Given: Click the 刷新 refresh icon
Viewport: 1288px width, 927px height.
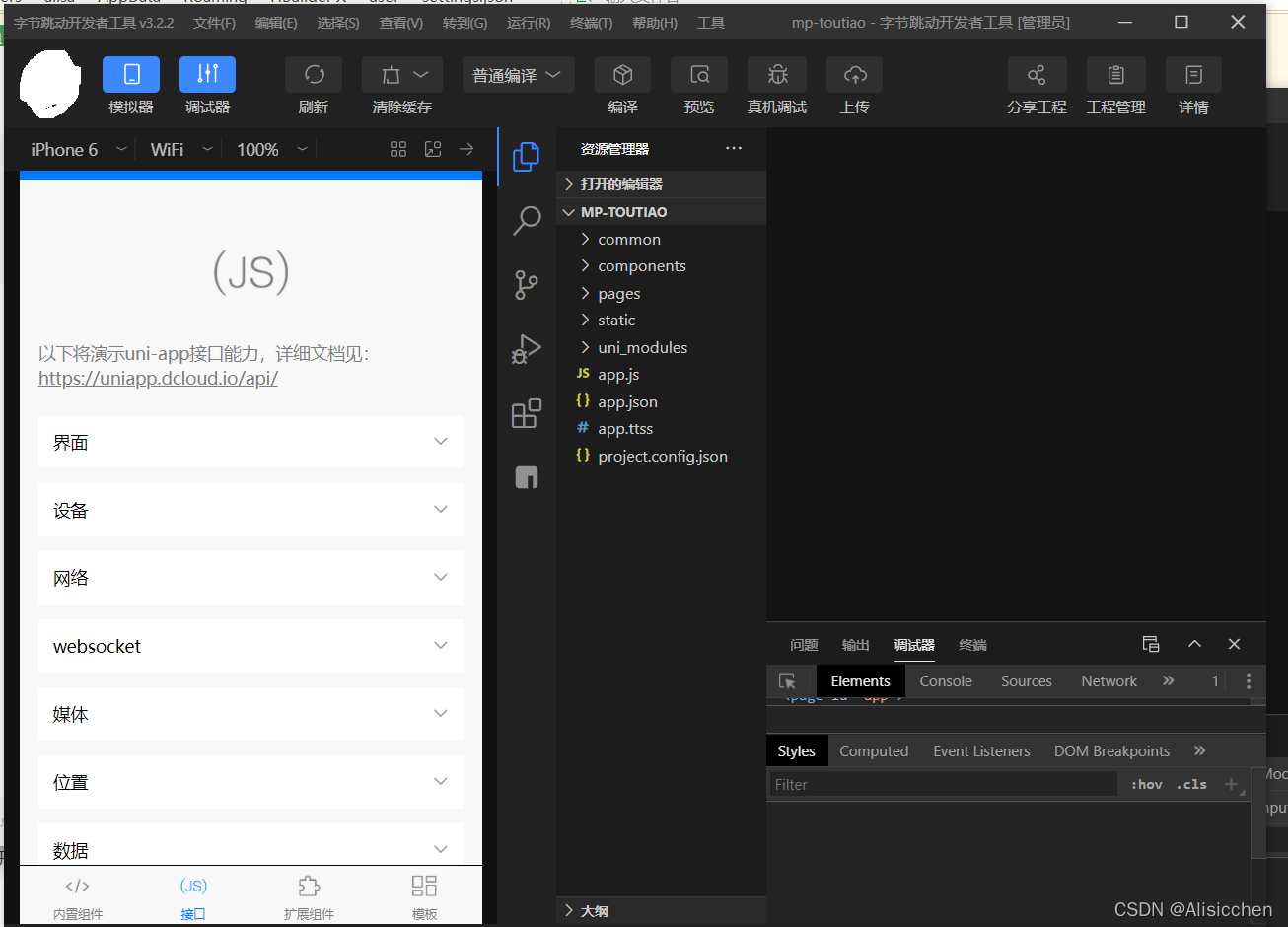Looking at the screenshot, I should (x=314, y=75).
